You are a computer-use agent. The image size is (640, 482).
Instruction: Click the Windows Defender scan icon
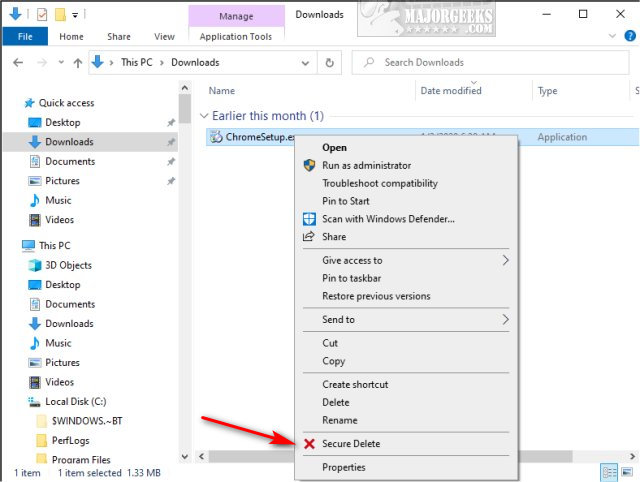click(x=309, y=219)
